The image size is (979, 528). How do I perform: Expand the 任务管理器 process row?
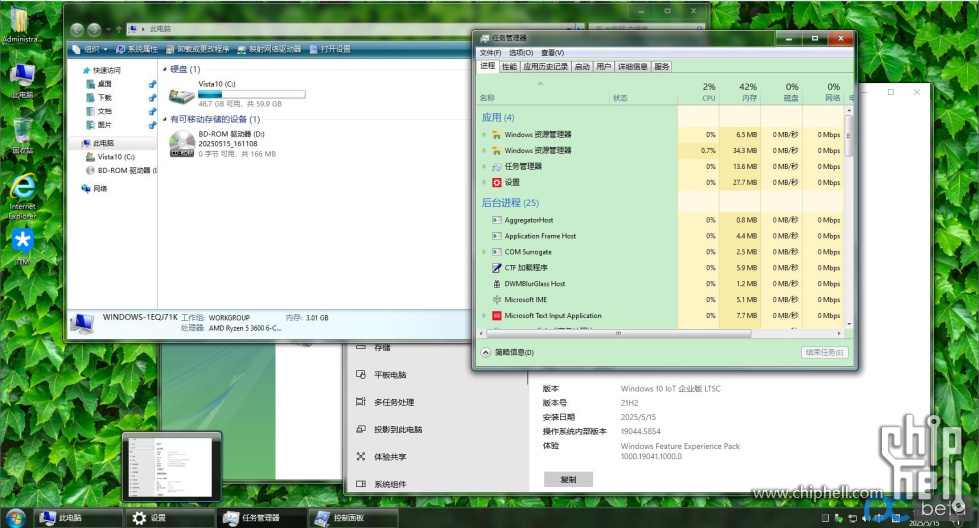pyautogui.click(x=484, y=166)
